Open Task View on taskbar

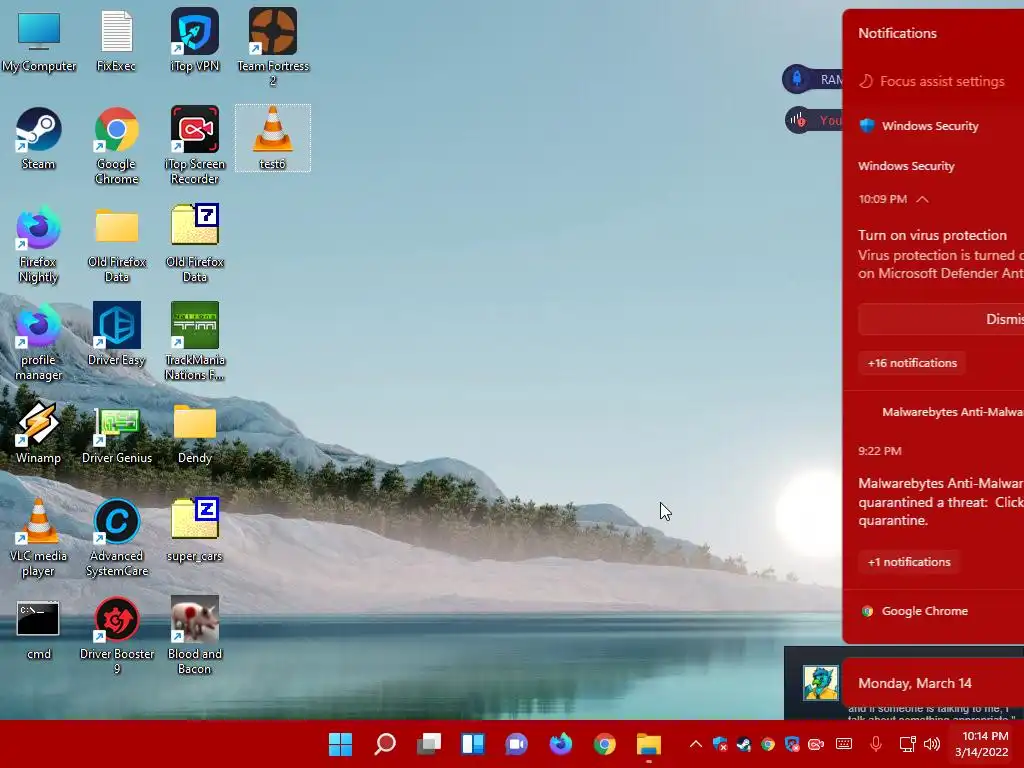coord(429,744)
